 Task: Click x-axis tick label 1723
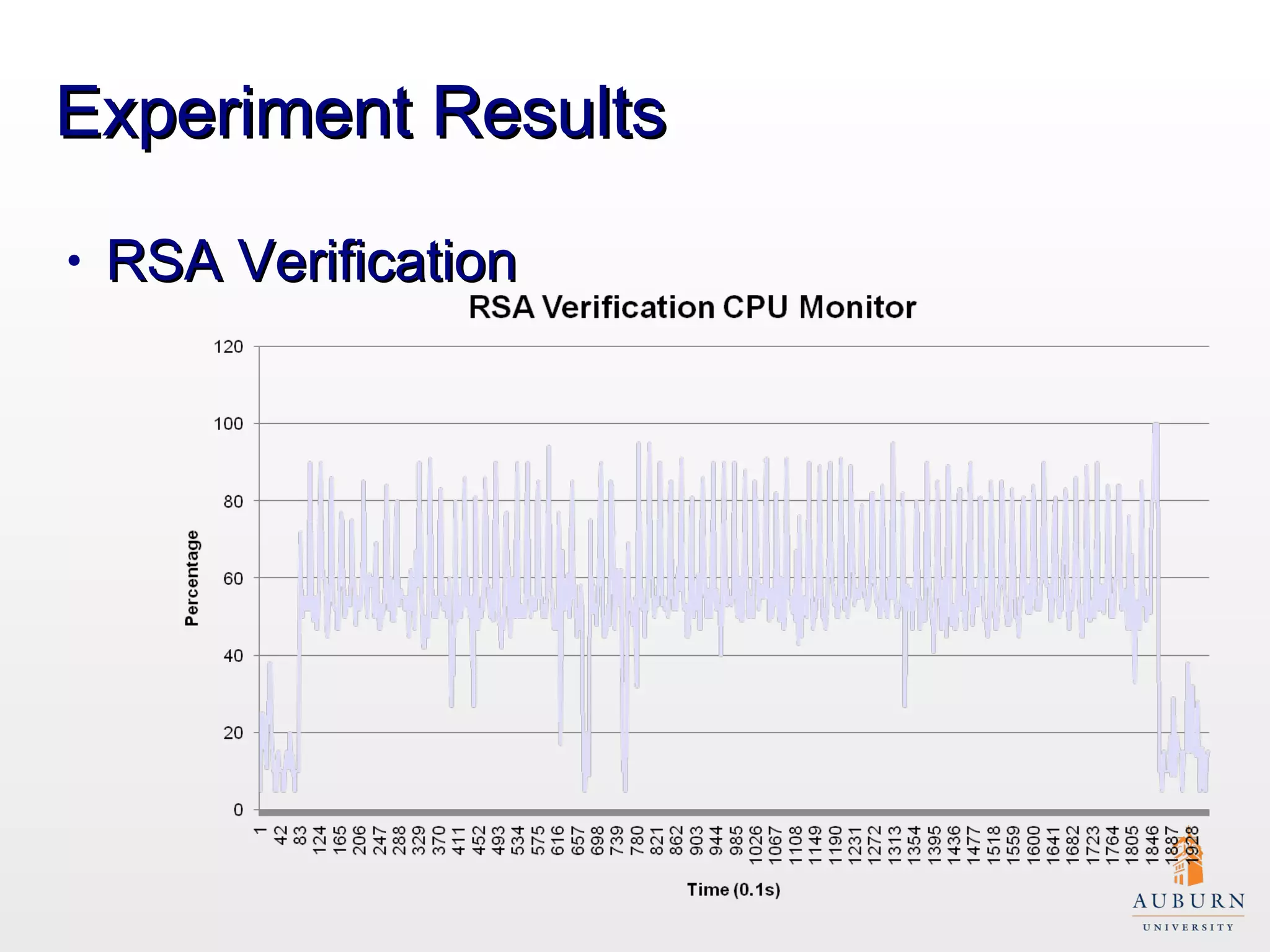click(x=1094, y=845)
